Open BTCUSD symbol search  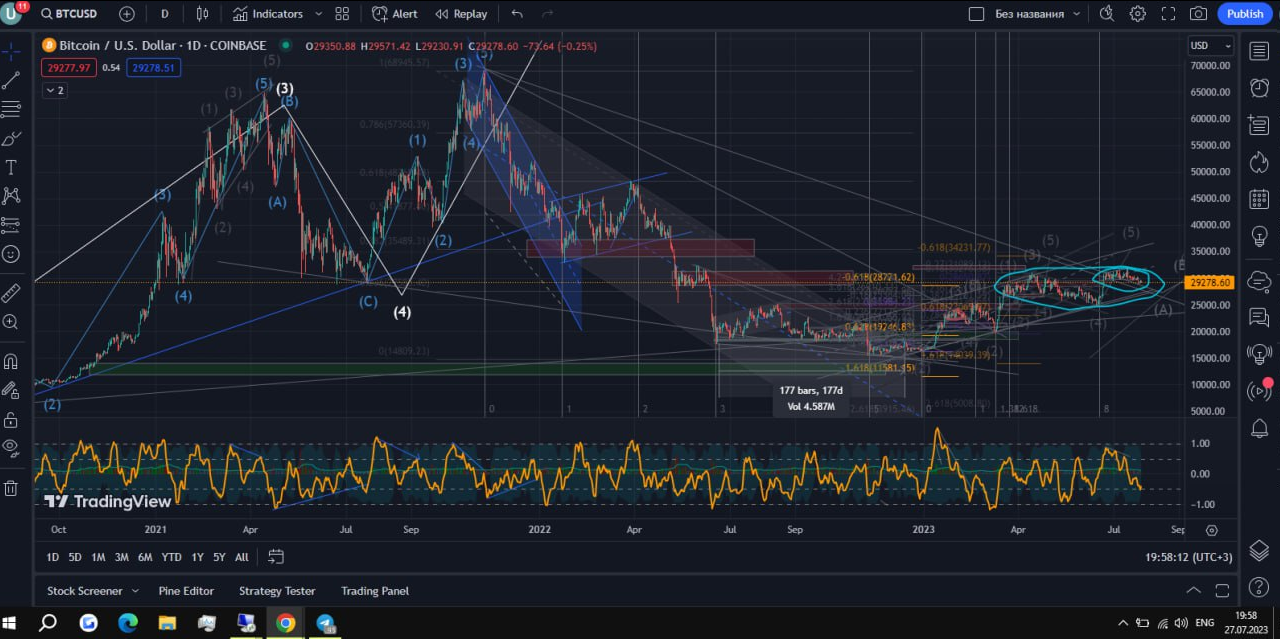click(x=68, y=14)
